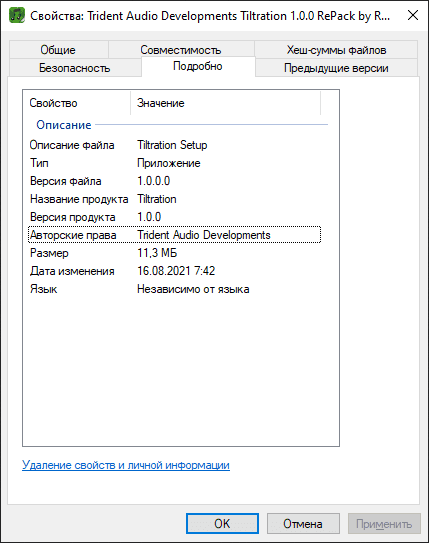Open the Совместимость tab

coord(181,50)
